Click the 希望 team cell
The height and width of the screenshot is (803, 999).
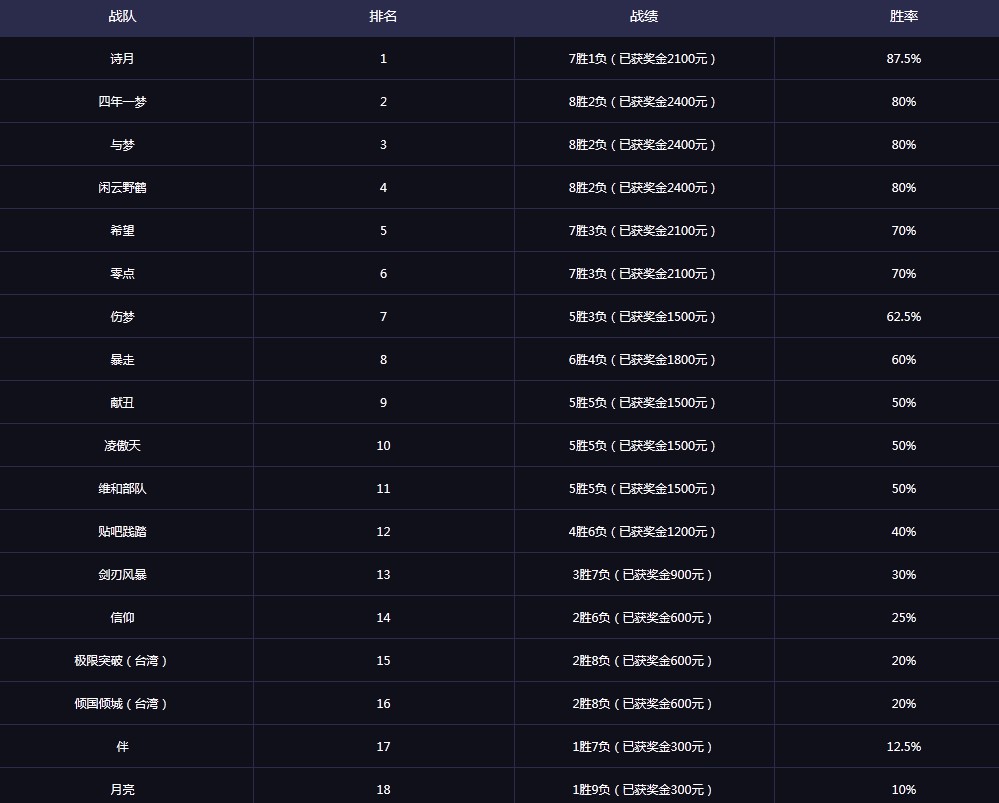[x=122, y=231]
